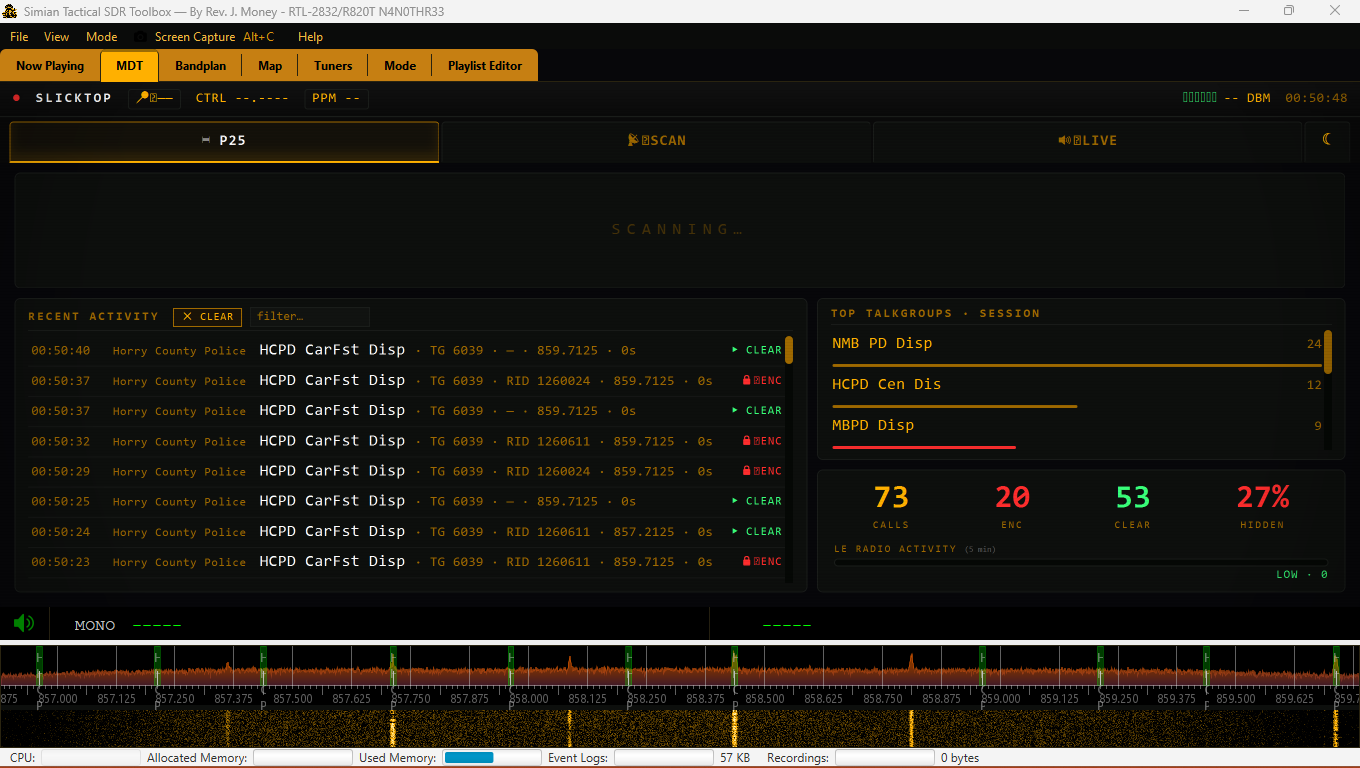Switch to the Bandplan tab

pos(201,66)
